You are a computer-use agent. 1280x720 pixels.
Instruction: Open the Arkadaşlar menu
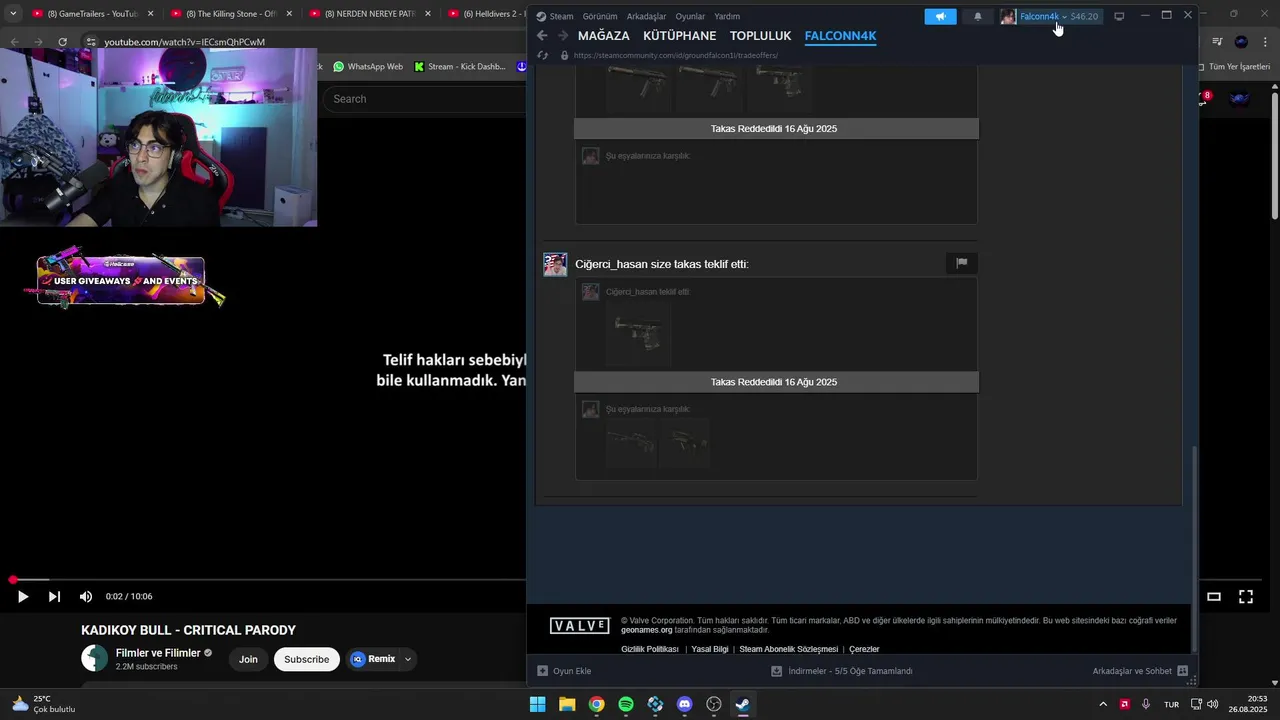click(646, 16)
